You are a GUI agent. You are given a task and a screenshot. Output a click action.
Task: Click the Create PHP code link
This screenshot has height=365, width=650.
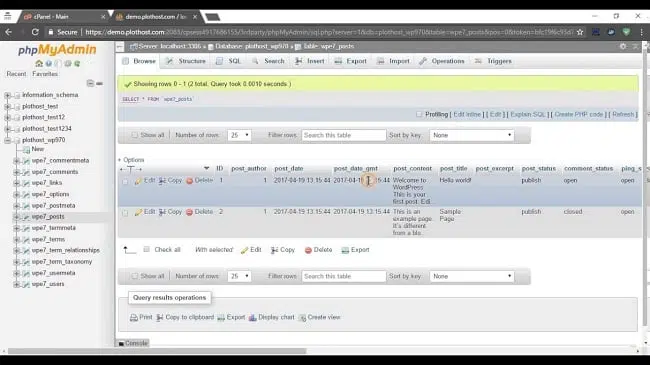point(579,114)
